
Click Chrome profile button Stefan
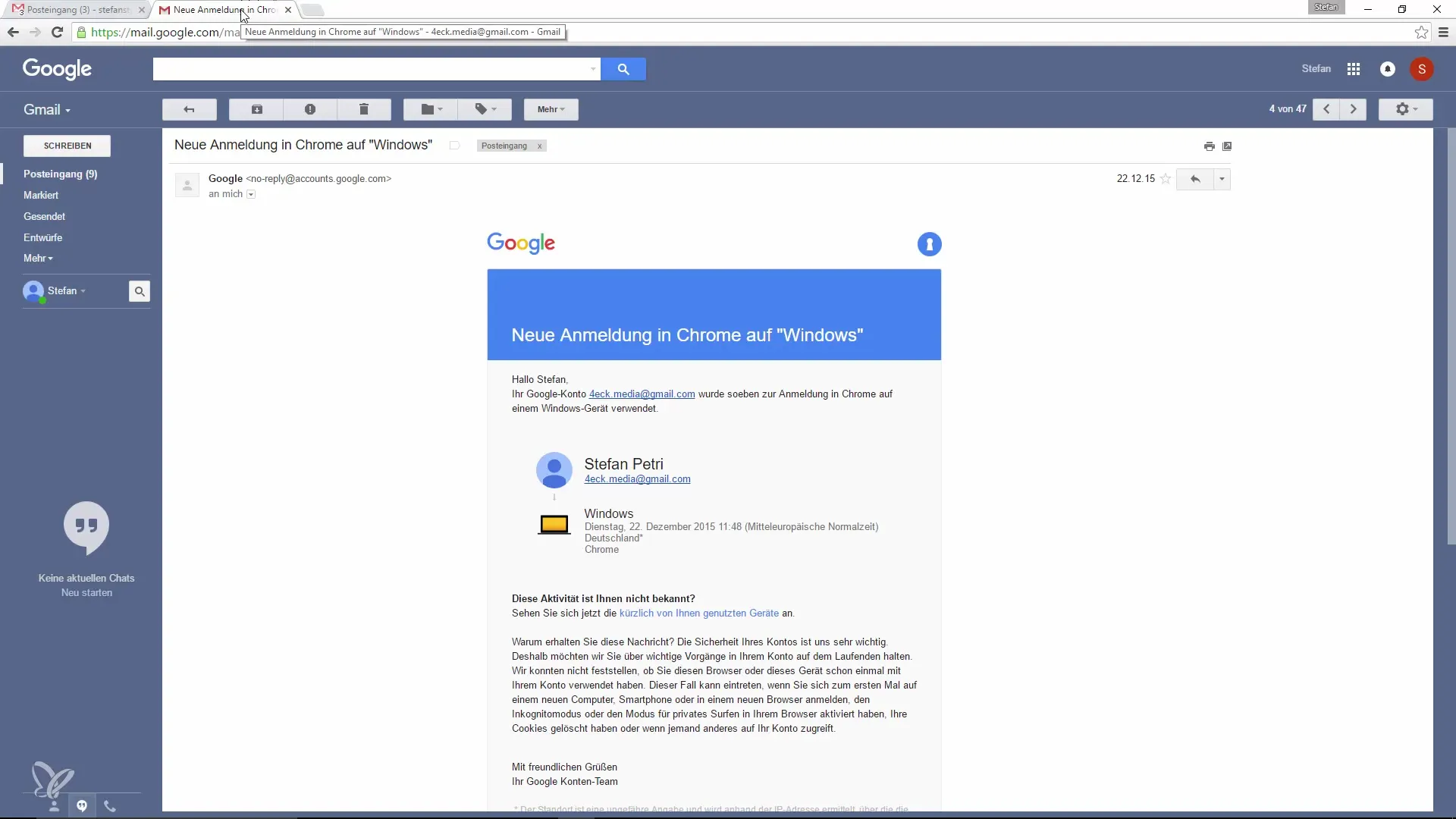(x=1326, y=8)
